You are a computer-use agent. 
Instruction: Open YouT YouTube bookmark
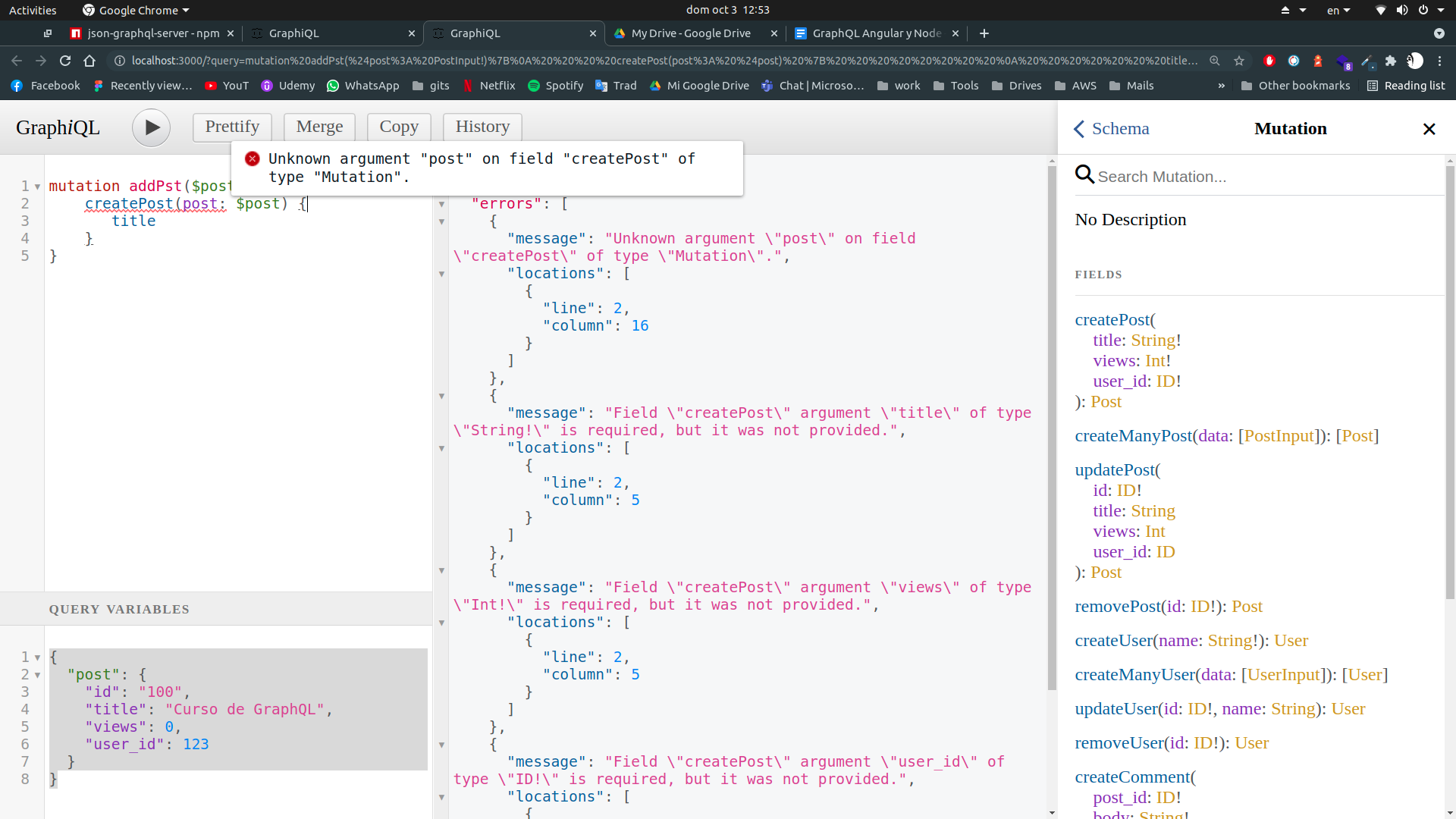tap(227, 86)
